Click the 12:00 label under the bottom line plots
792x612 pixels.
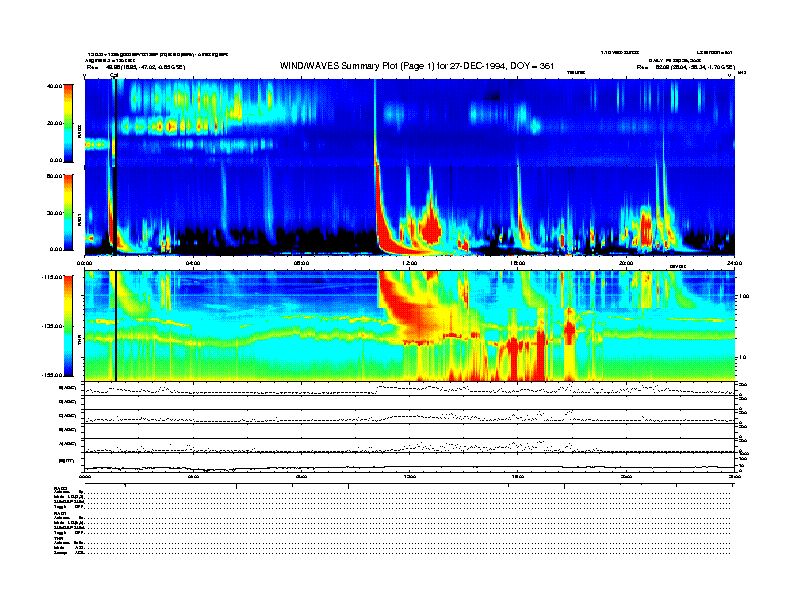[x=410, y=476]
